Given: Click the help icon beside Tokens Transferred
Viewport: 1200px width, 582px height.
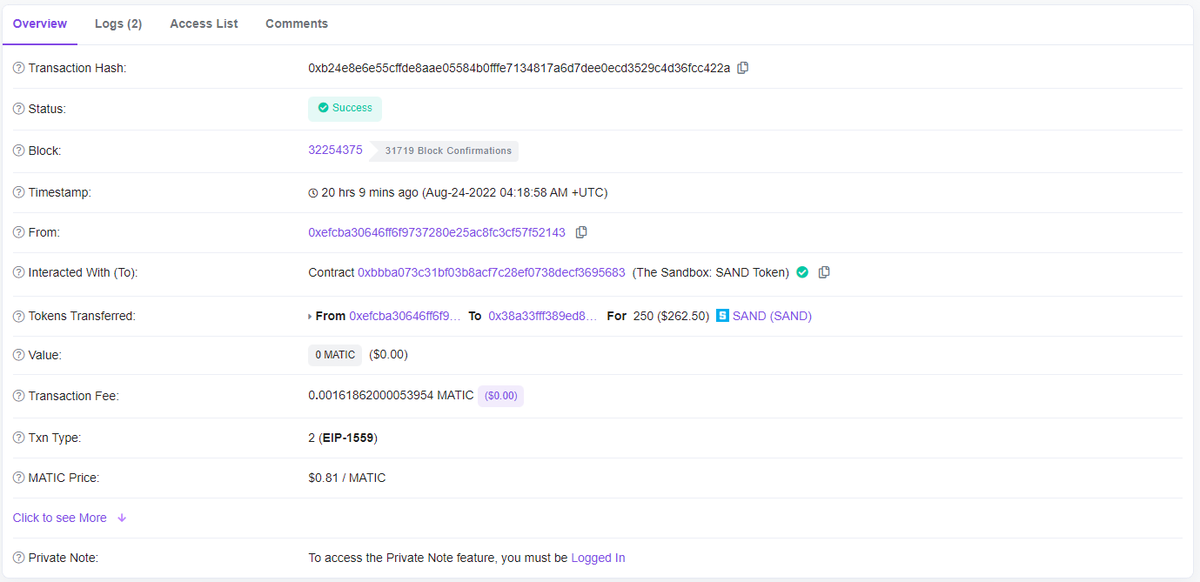Looking at the screenshot, I should coord(18,316).
